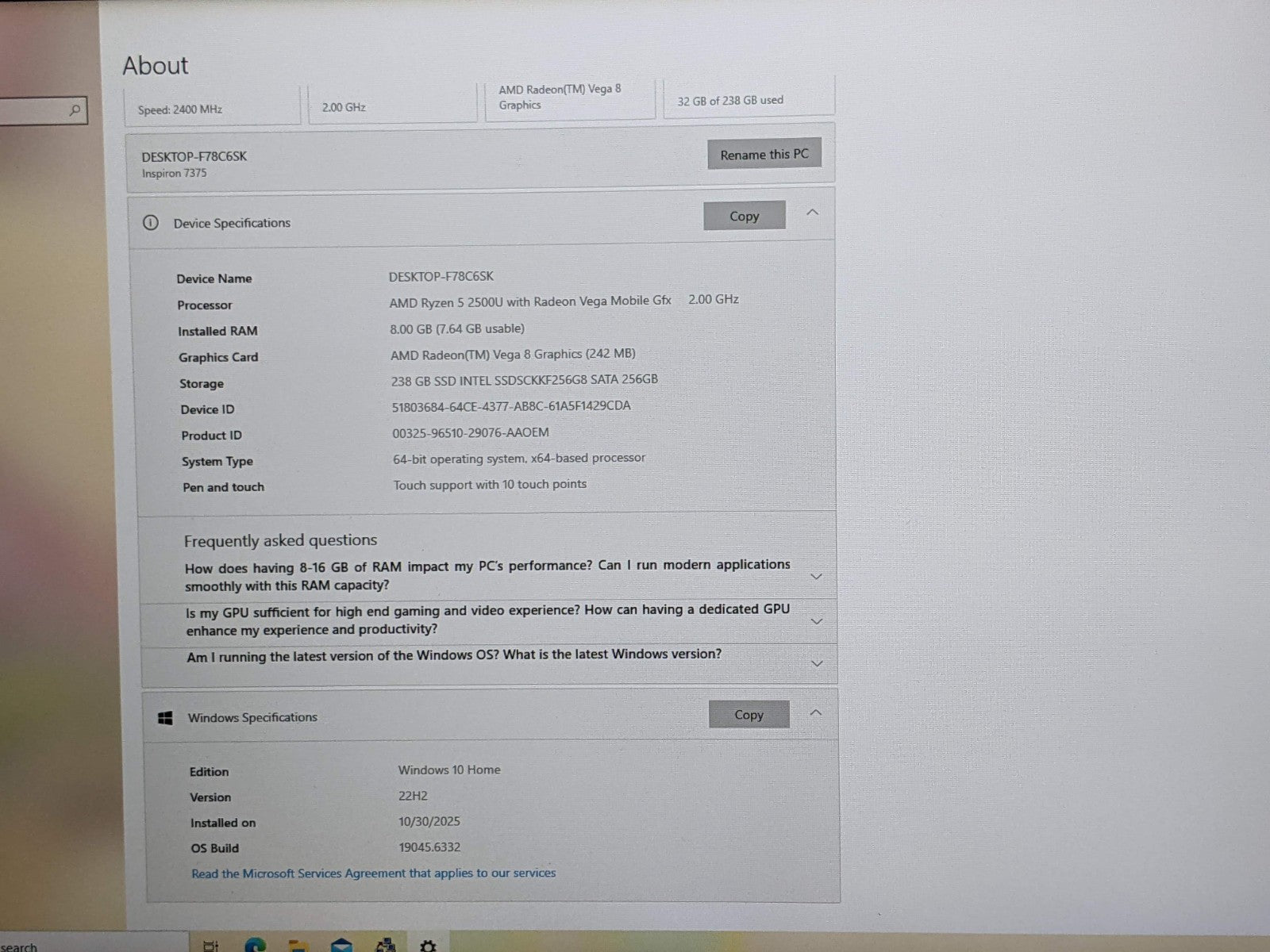Click the Settings gear taskbar icon

[428, 946]
